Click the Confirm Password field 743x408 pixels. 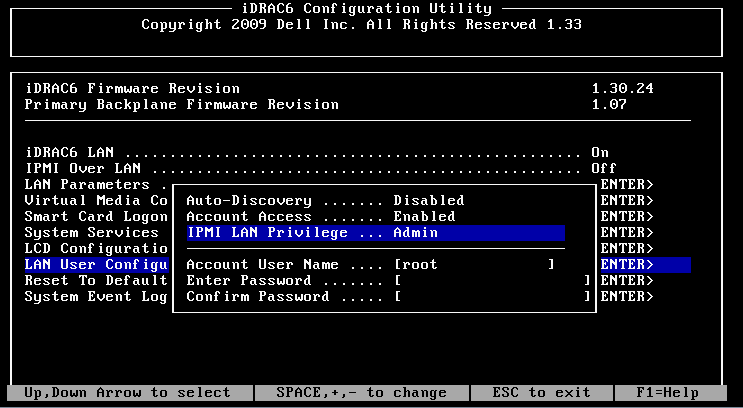[x=492, y=297]
